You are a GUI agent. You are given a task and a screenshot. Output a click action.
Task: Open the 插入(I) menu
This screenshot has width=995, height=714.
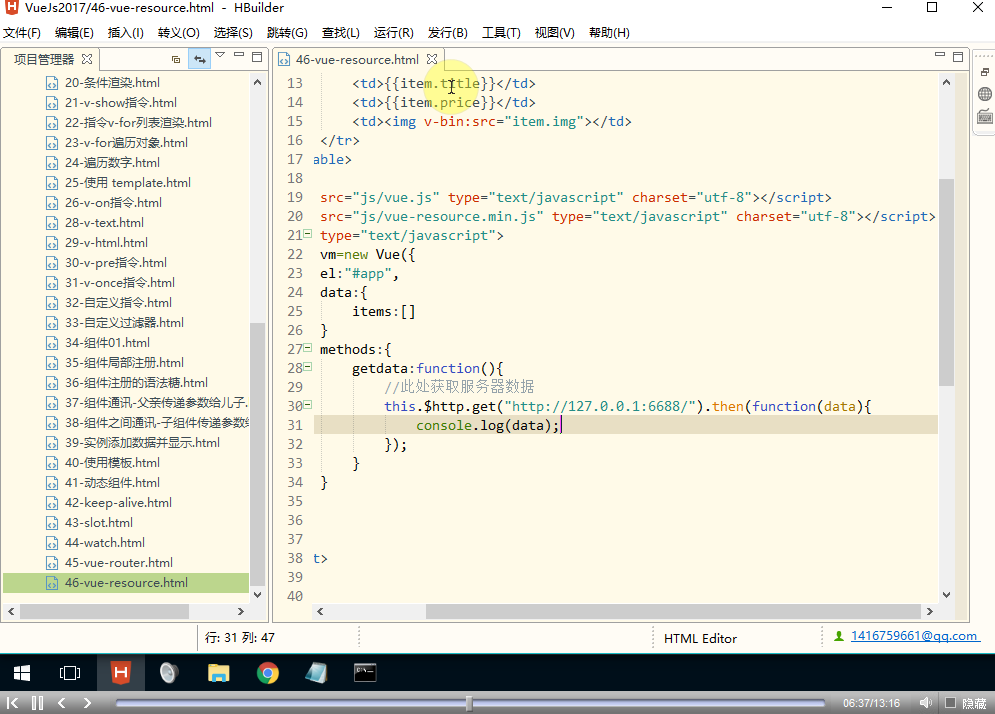[126, 32]
